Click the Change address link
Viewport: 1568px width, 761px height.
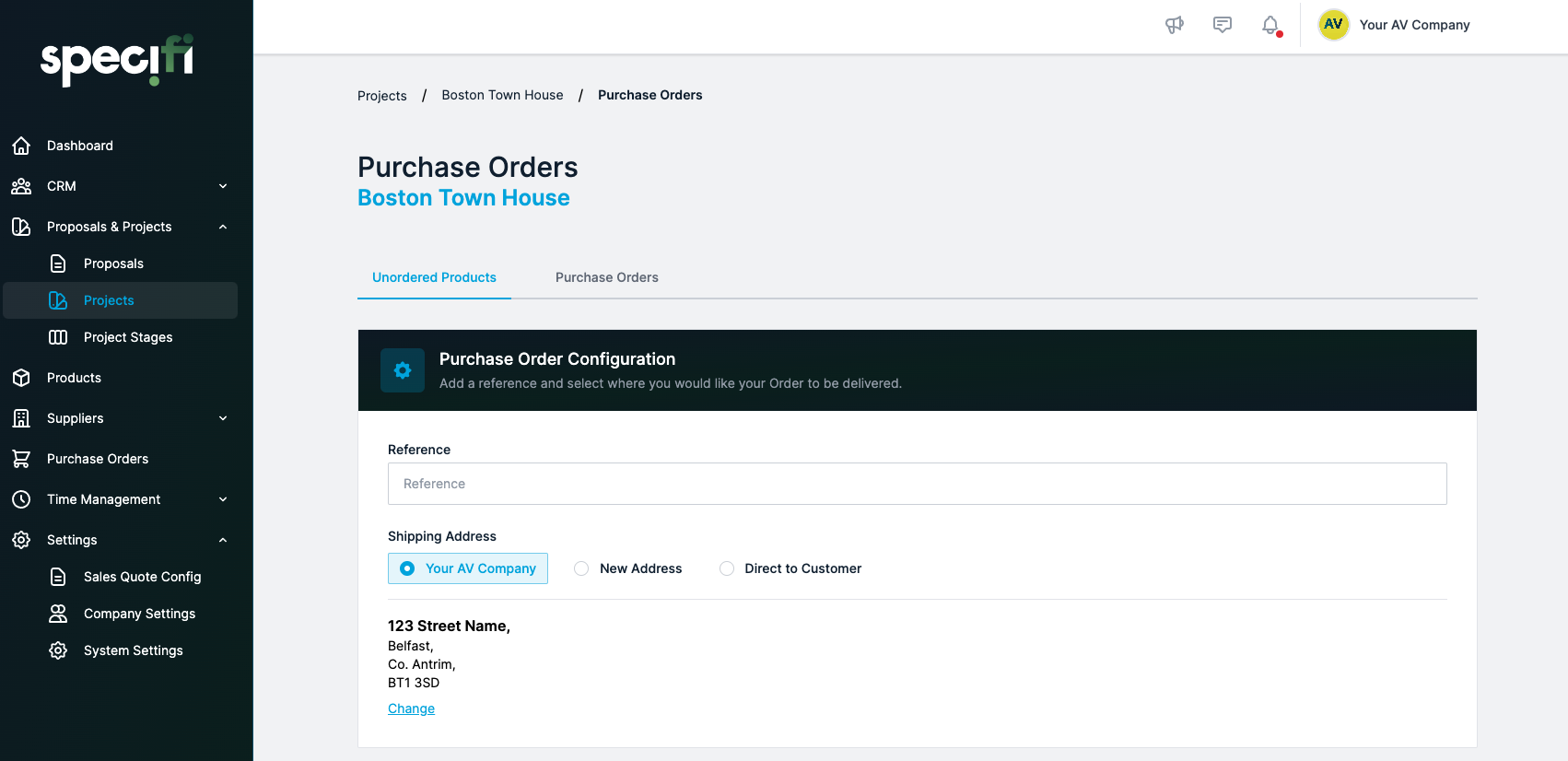[411, 708]
